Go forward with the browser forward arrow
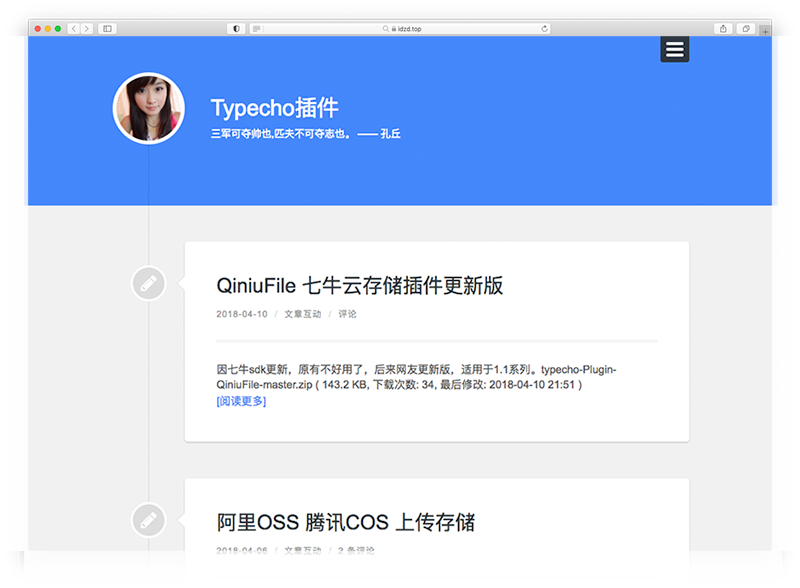 (x=87, y=29)
